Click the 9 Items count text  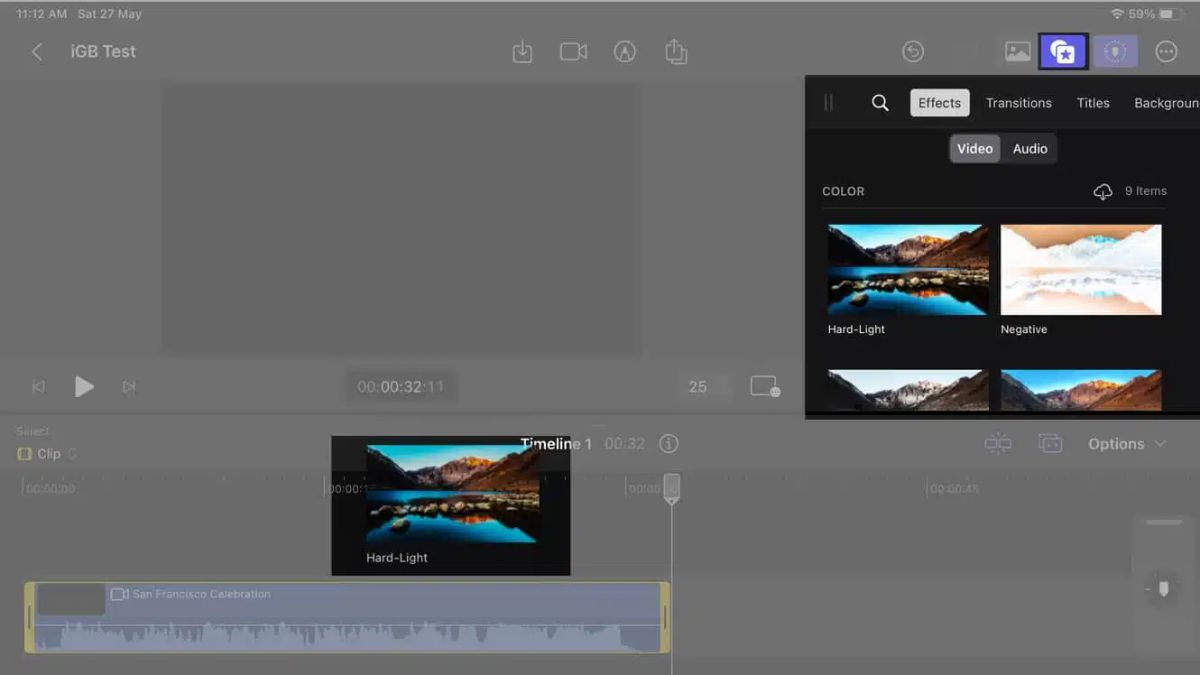[1146, 191]
